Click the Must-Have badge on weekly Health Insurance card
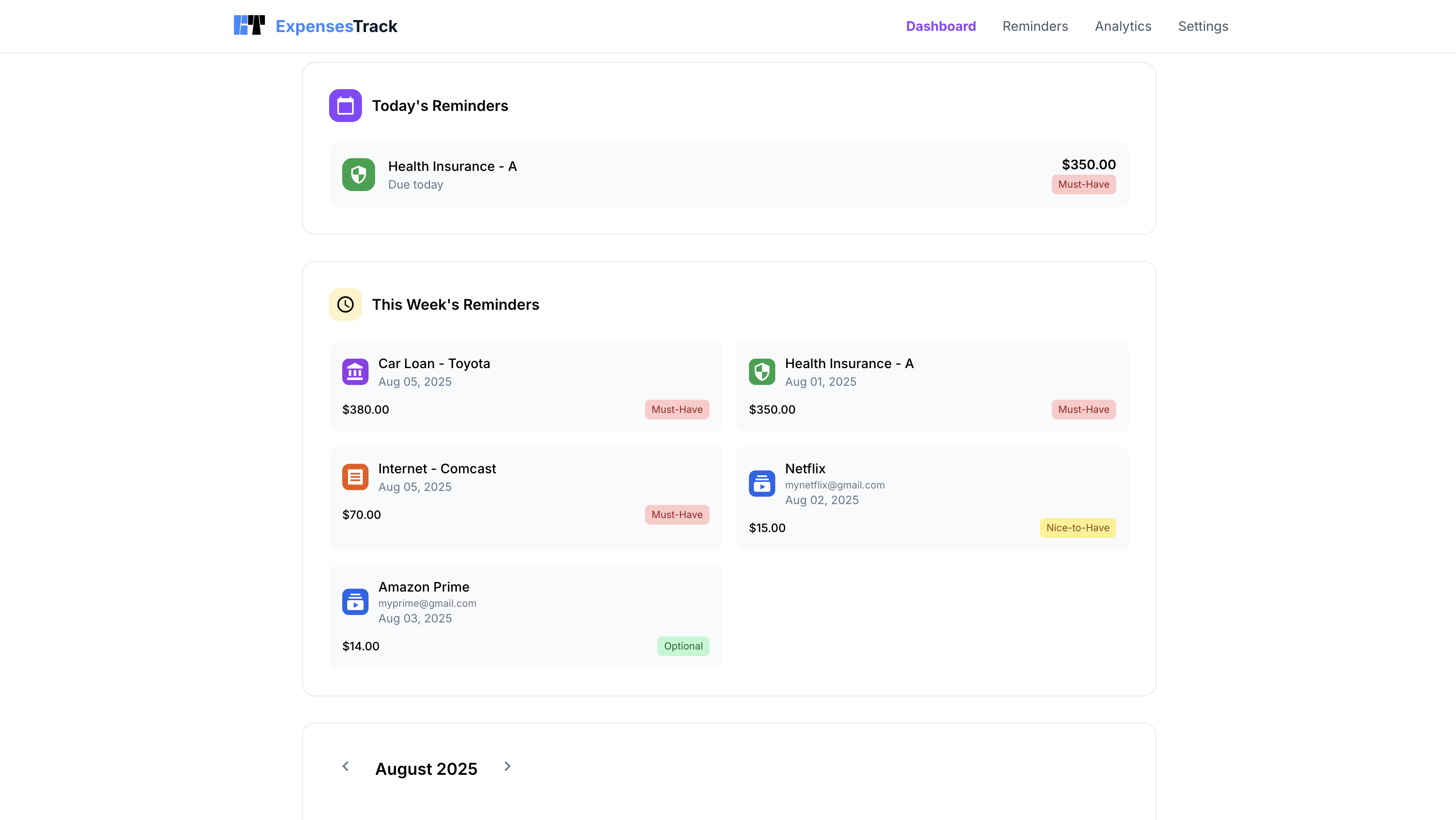Screen dimensions: 1456x820 [x=1083, y=410]
